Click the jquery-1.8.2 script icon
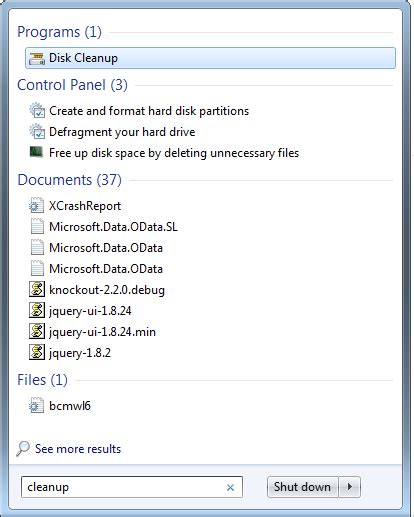This screenshot has height=517, width=414. coord(37,352)
